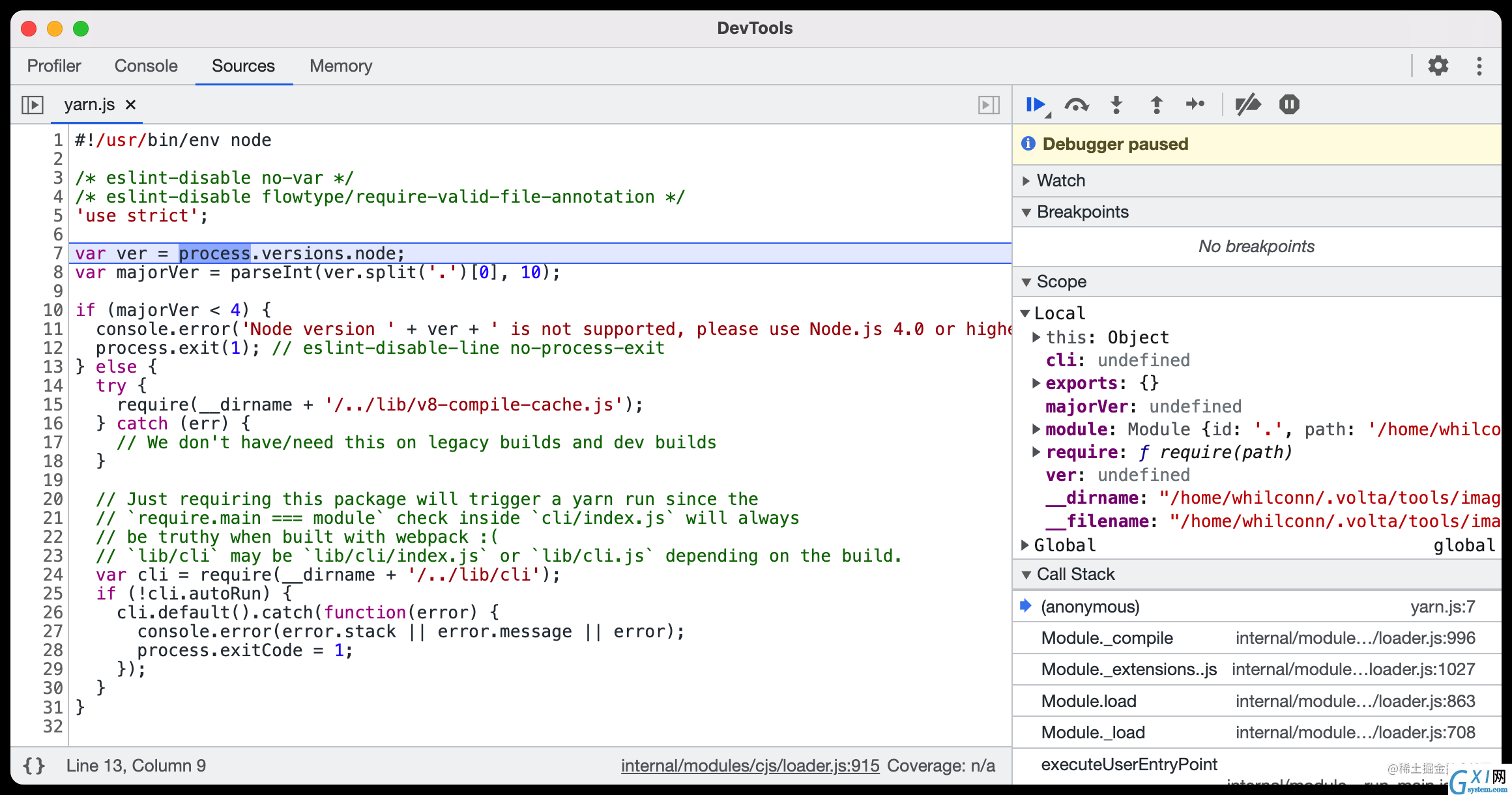Select the (anonymous) yarn.js:7 stack frame

(x=1257, y=607)
